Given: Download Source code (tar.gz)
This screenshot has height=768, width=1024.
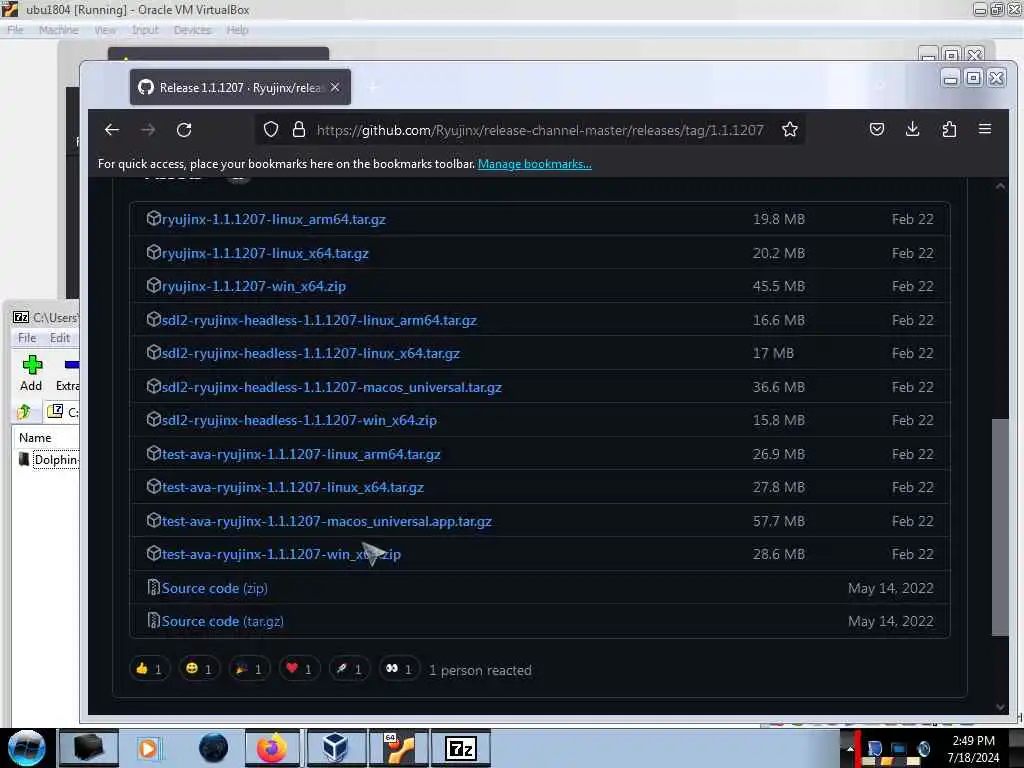Looking at the screenshot, I should pos(222,622).
